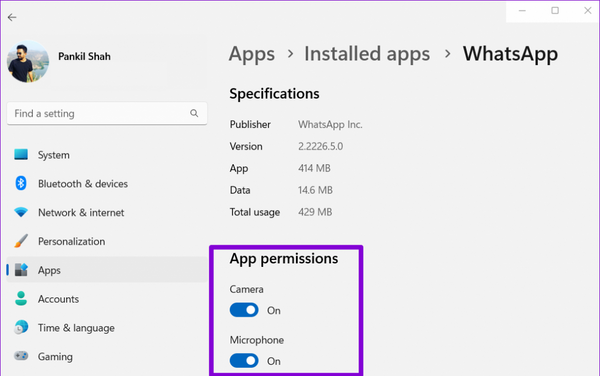Image resolution: width=600 pixels, height=376 pixels.
Task: Click the Specifications heading
Action: (274, 94)
